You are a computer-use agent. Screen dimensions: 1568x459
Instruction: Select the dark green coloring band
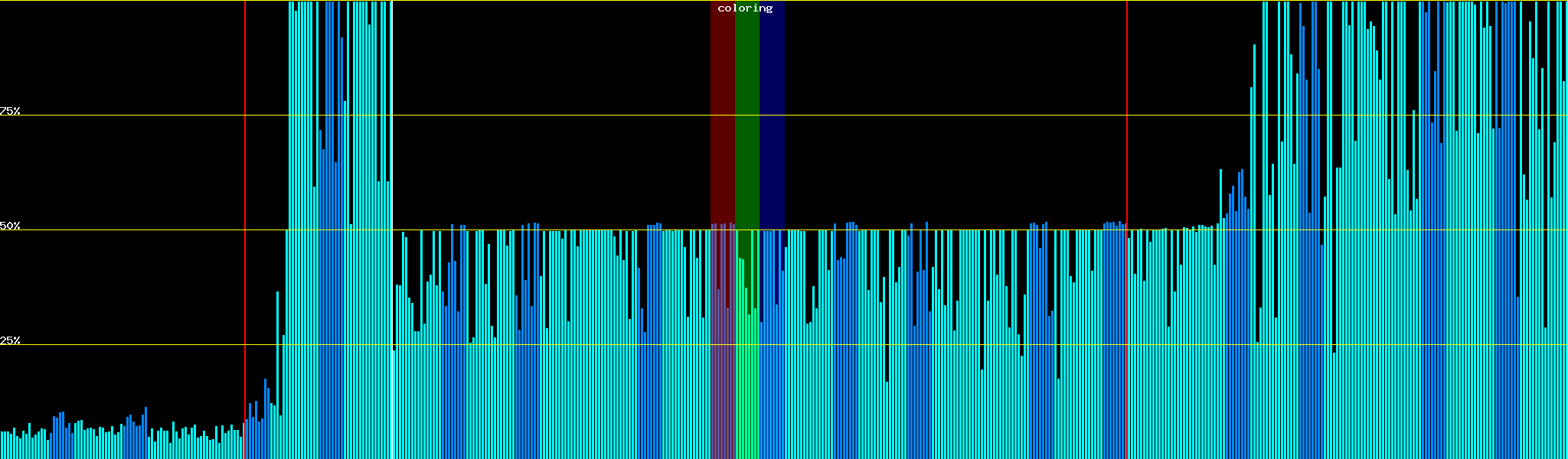point(746,115)
